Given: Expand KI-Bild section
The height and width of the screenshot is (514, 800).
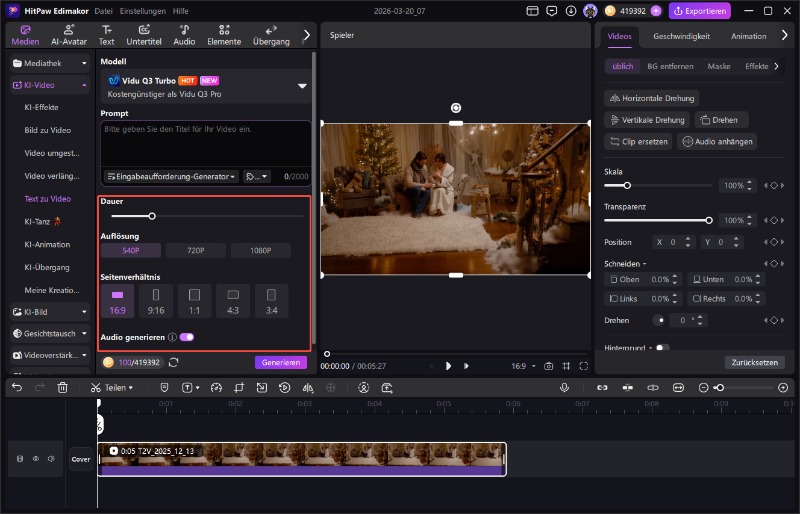Looking at the screenshot, I should coord(50,312).
